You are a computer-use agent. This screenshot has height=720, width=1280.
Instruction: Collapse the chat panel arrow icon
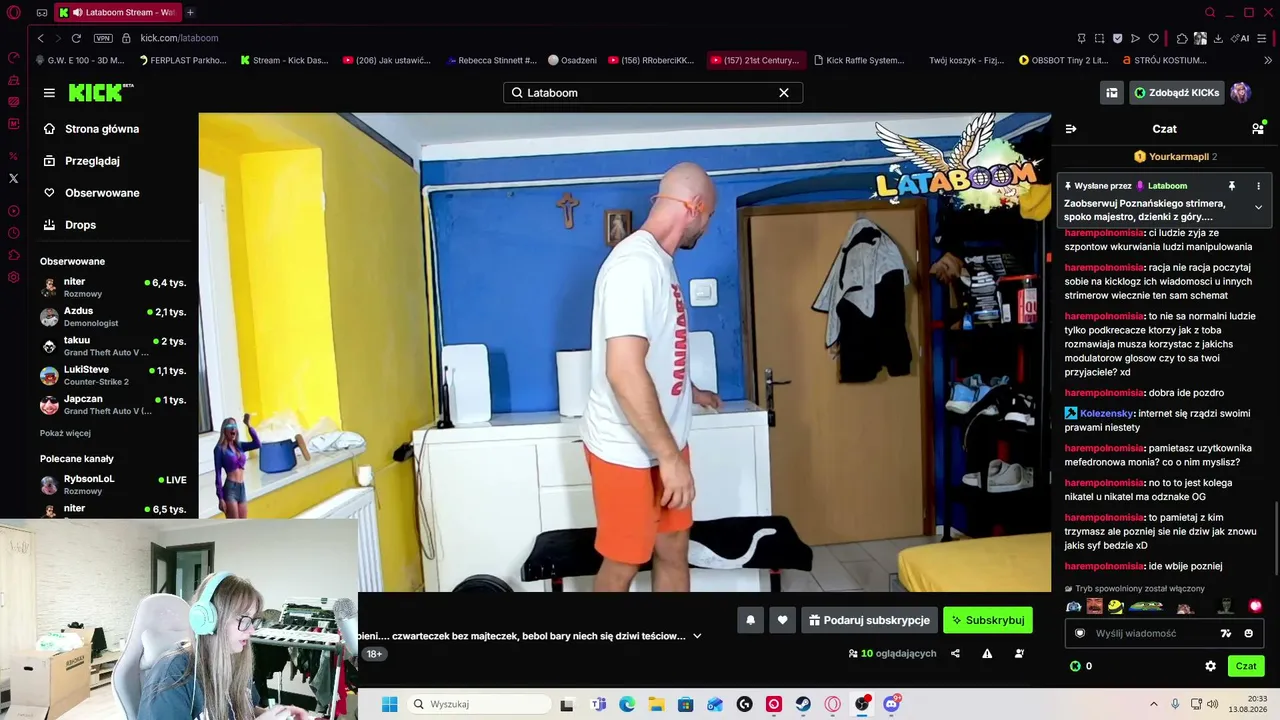[x=1071, y=129]
